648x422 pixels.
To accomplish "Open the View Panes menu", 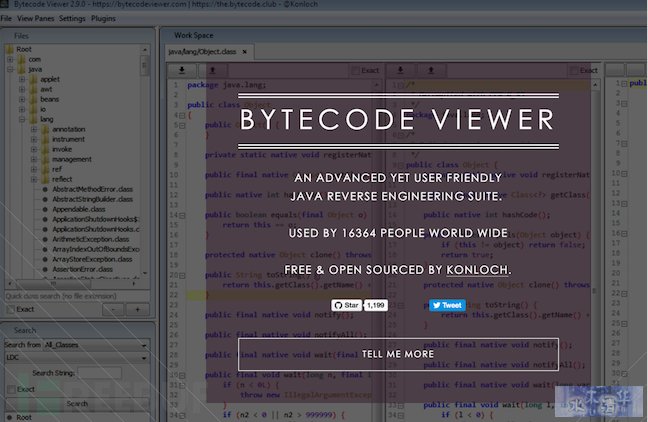I will tap(36, 19).
